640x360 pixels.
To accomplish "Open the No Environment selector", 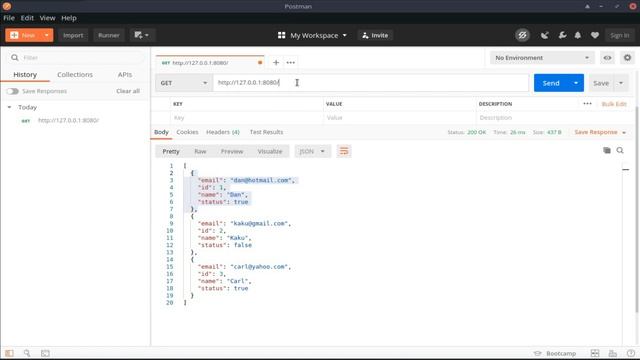I will (x=541, y=58).
